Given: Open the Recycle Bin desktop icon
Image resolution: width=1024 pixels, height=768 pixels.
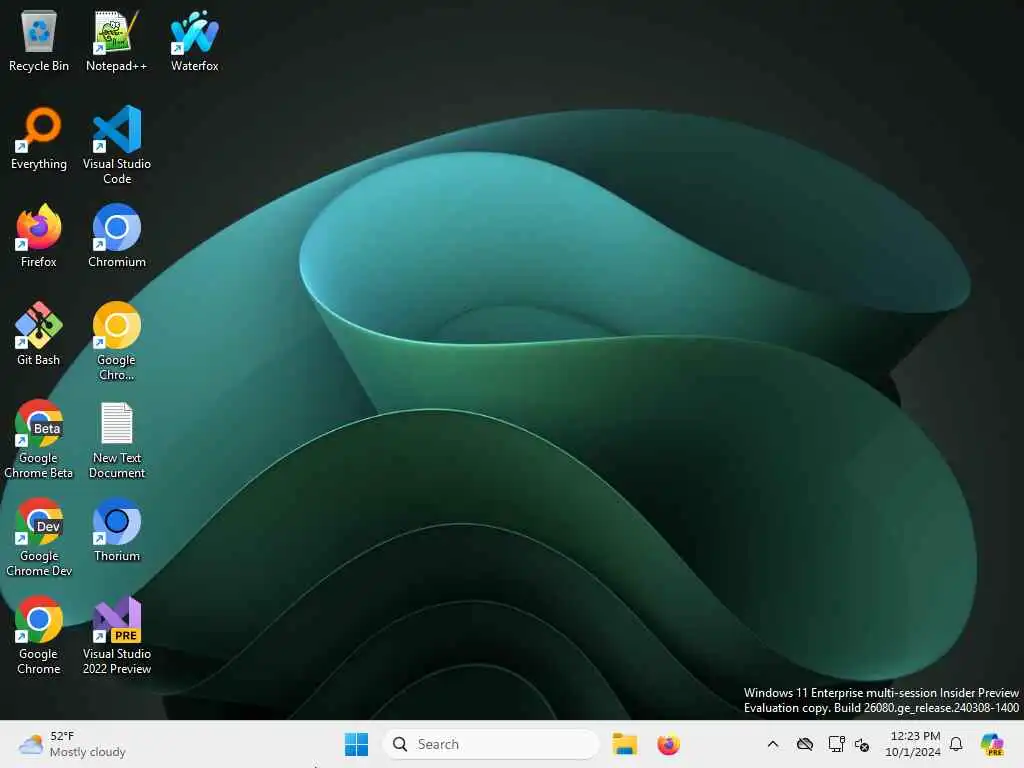Looking at the screenshot, I should point(39,40).
